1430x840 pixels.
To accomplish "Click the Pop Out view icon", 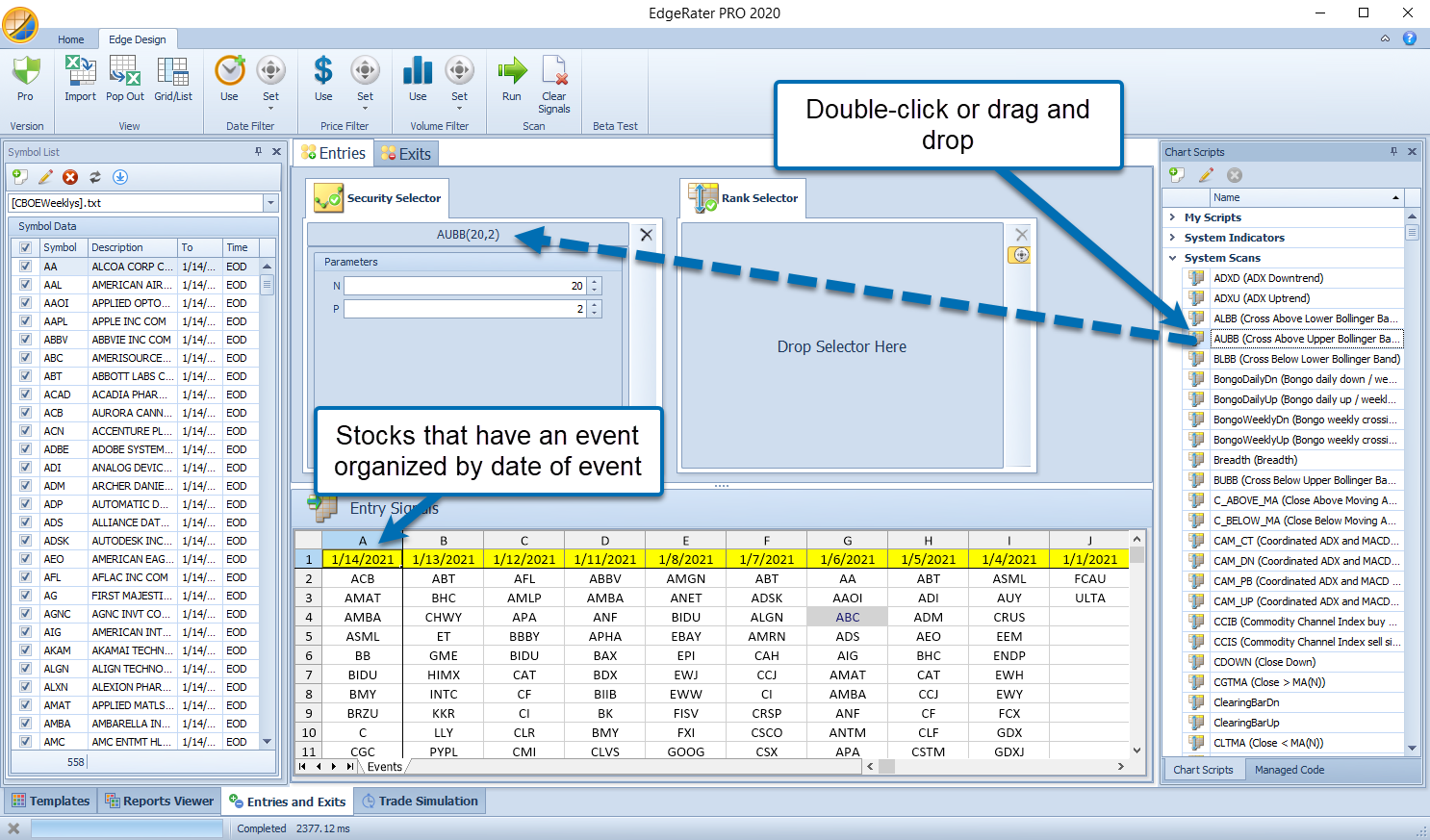I will point(125,70).
